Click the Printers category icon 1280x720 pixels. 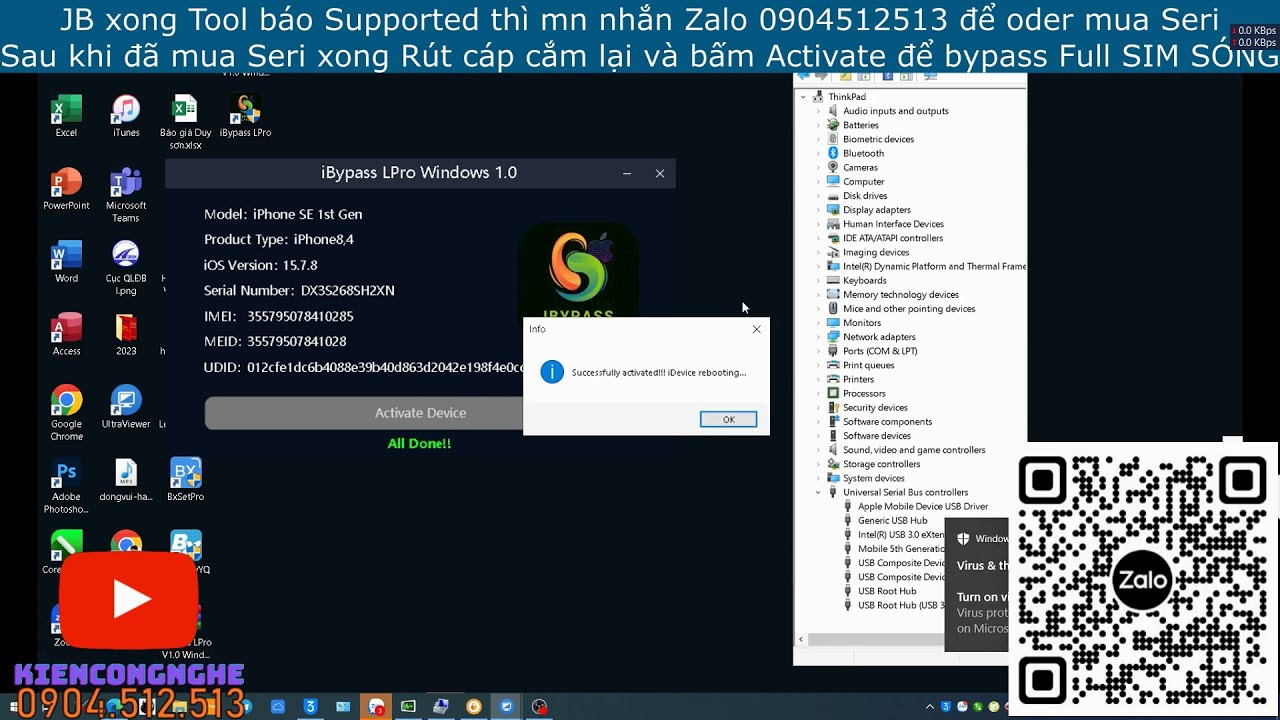[x=833, y=379]
